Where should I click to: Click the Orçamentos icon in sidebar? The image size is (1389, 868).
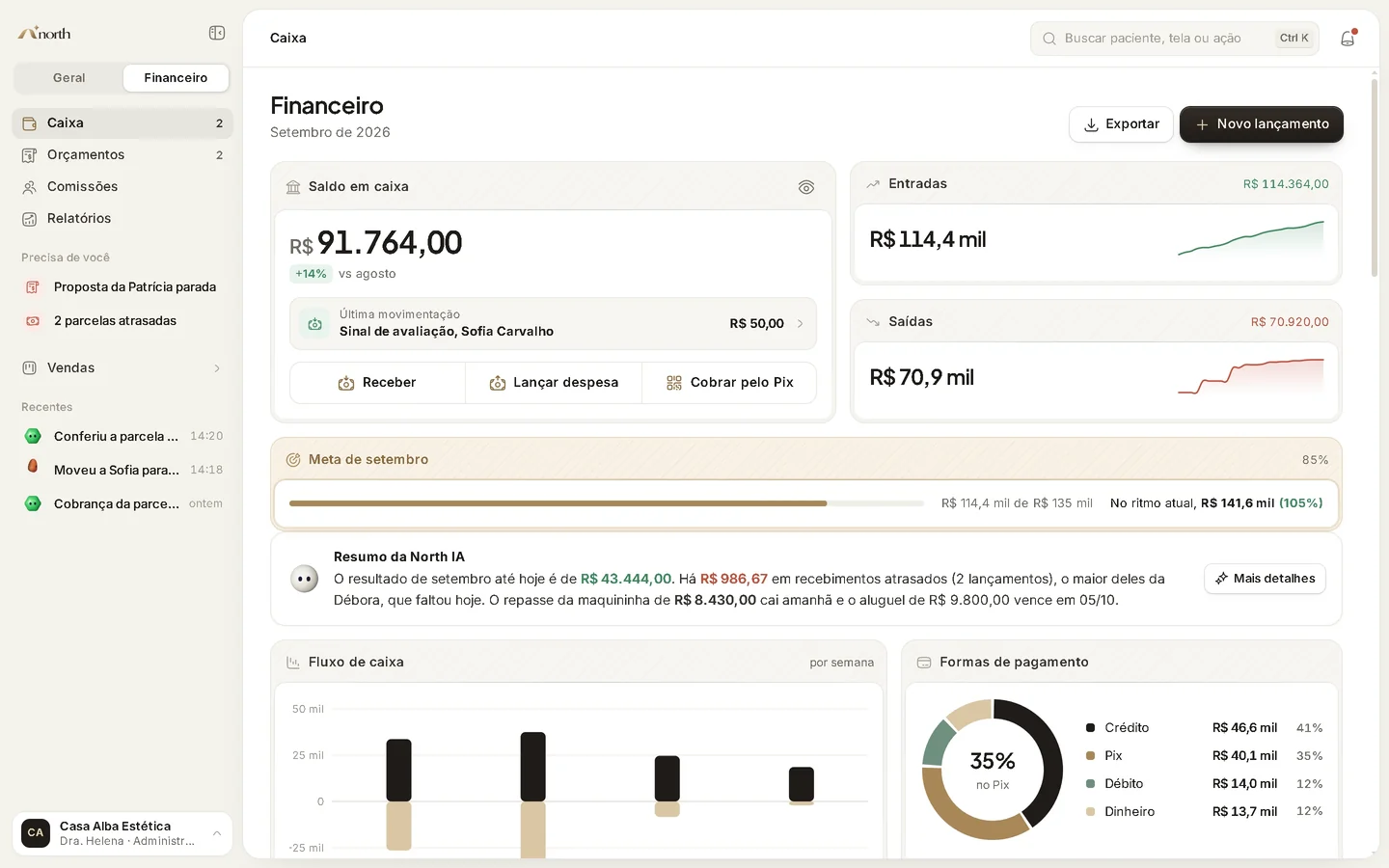(30, 155)
